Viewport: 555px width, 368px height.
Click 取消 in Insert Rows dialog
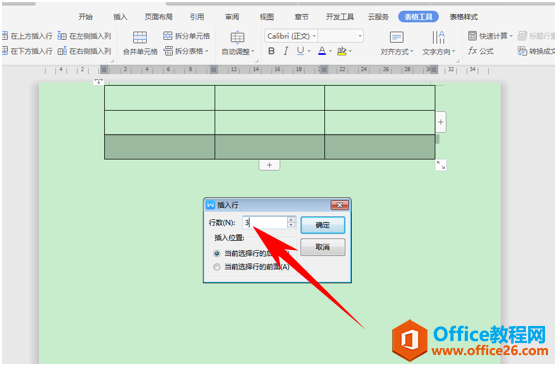322,247
